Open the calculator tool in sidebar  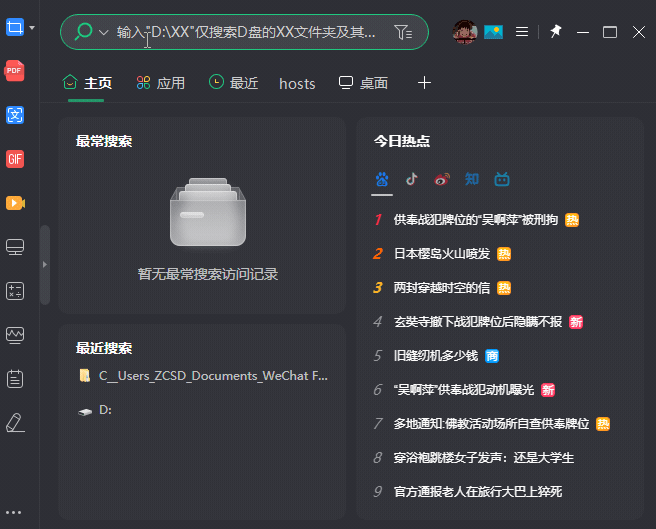(14, 291)
